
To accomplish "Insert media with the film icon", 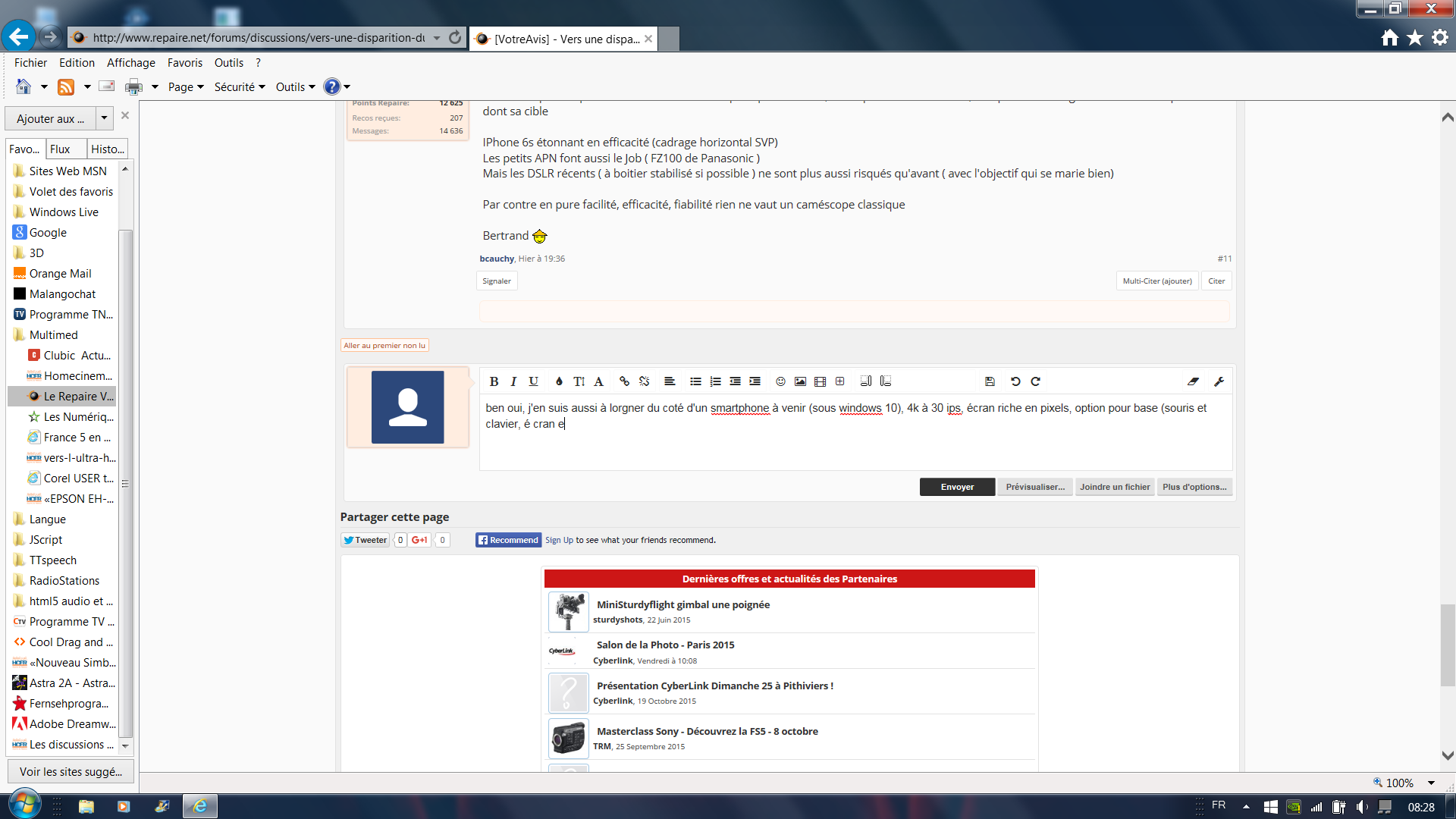I will [x=820, y=381].
